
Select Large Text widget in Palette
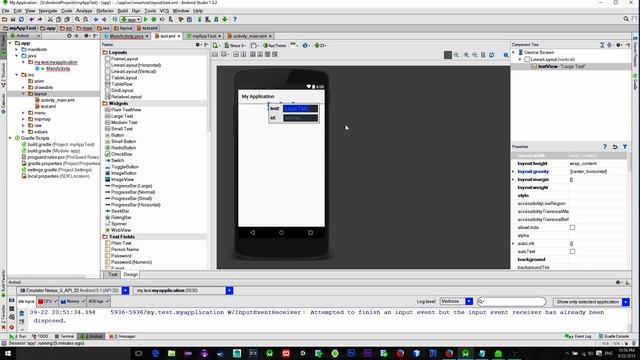122,116
